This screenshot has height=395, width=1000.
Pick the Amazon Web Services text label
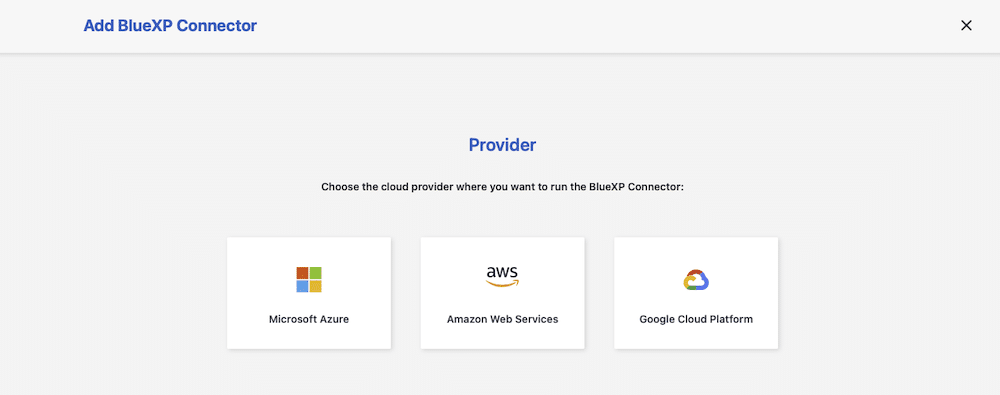coord(503,319)
